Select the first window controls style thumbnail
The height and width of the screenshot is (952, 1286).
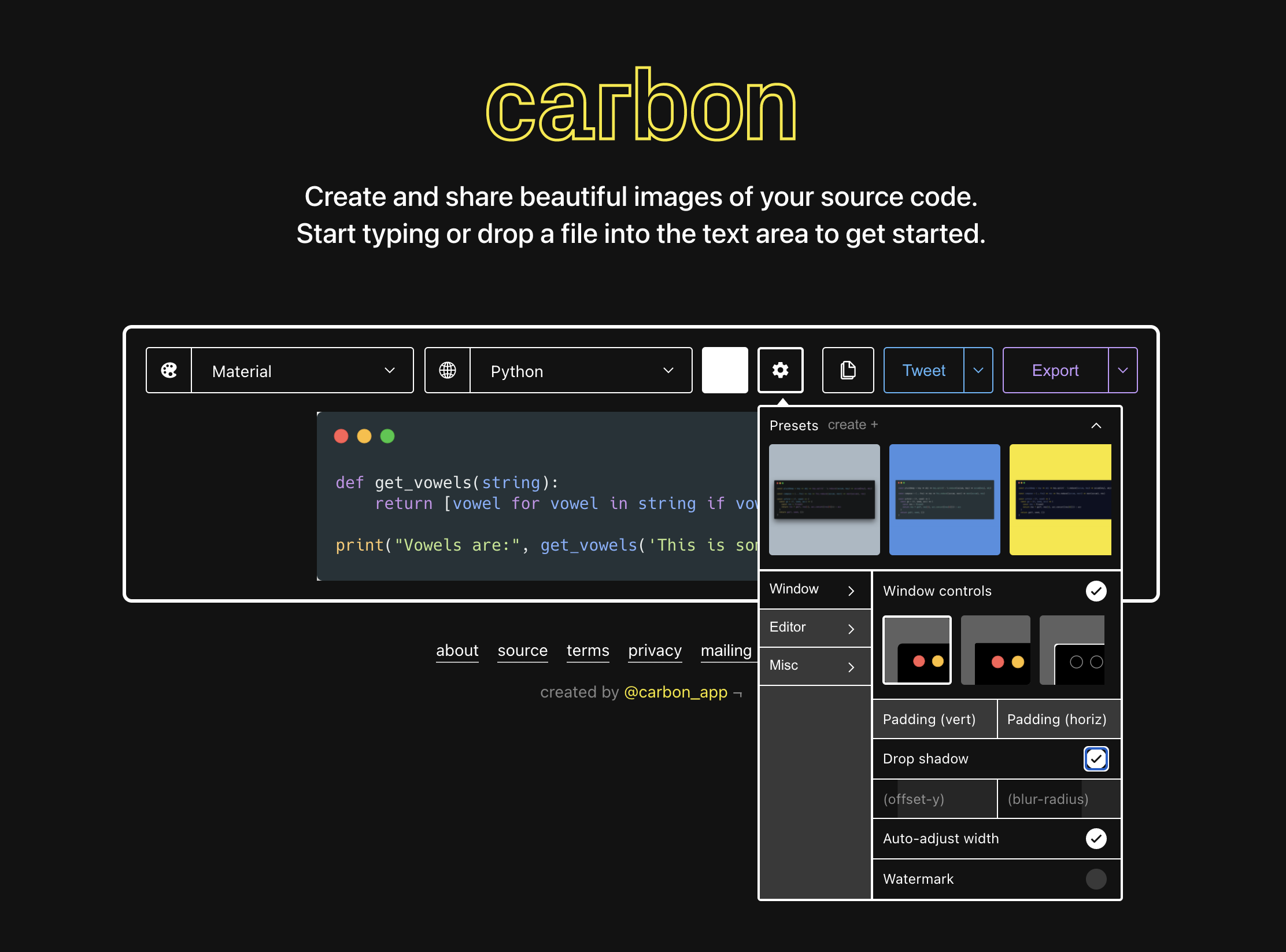(x=917, y=650)
